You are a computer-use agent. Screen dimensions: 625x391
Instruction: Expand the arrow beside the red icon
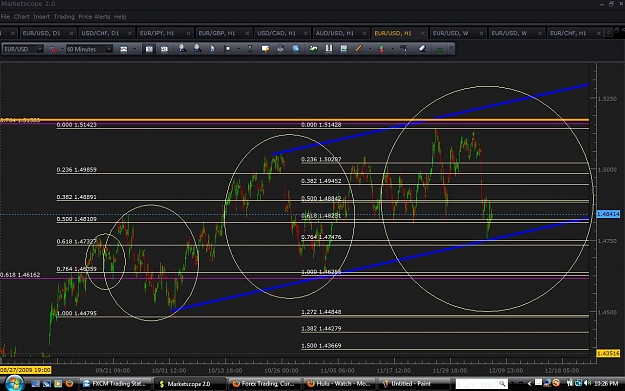tap(62, 49)
